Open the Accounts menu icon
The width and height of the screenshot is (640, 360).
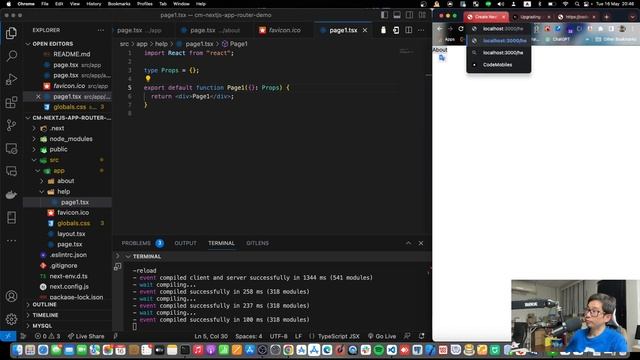coord(11,296)
